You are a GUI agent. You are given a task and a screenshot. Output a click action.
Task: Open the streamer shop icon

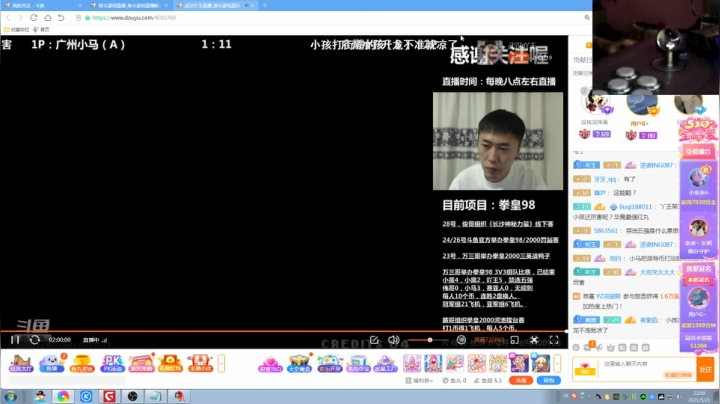coord(200,364)
